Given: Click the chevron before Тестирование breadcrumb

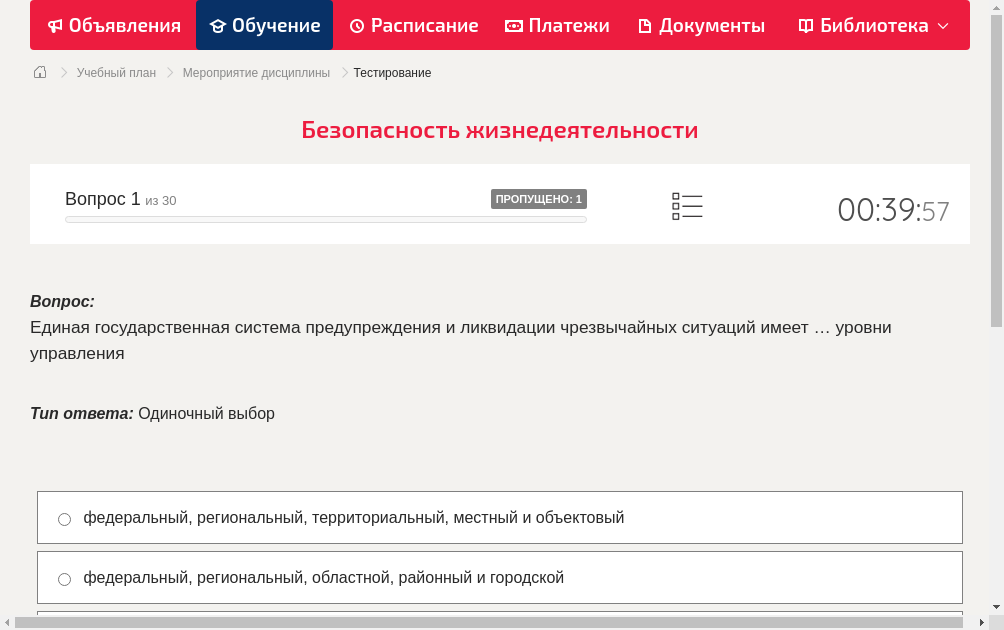Looking at the screenshot, I should tap(343, 72).
